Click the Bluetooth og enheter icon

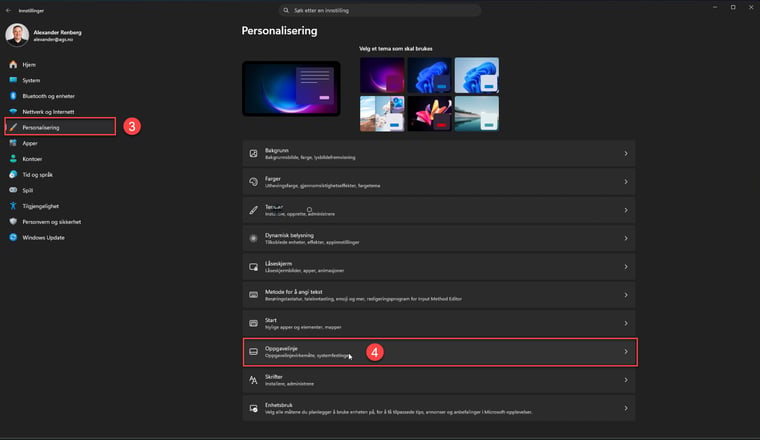(x=13, y=96)
